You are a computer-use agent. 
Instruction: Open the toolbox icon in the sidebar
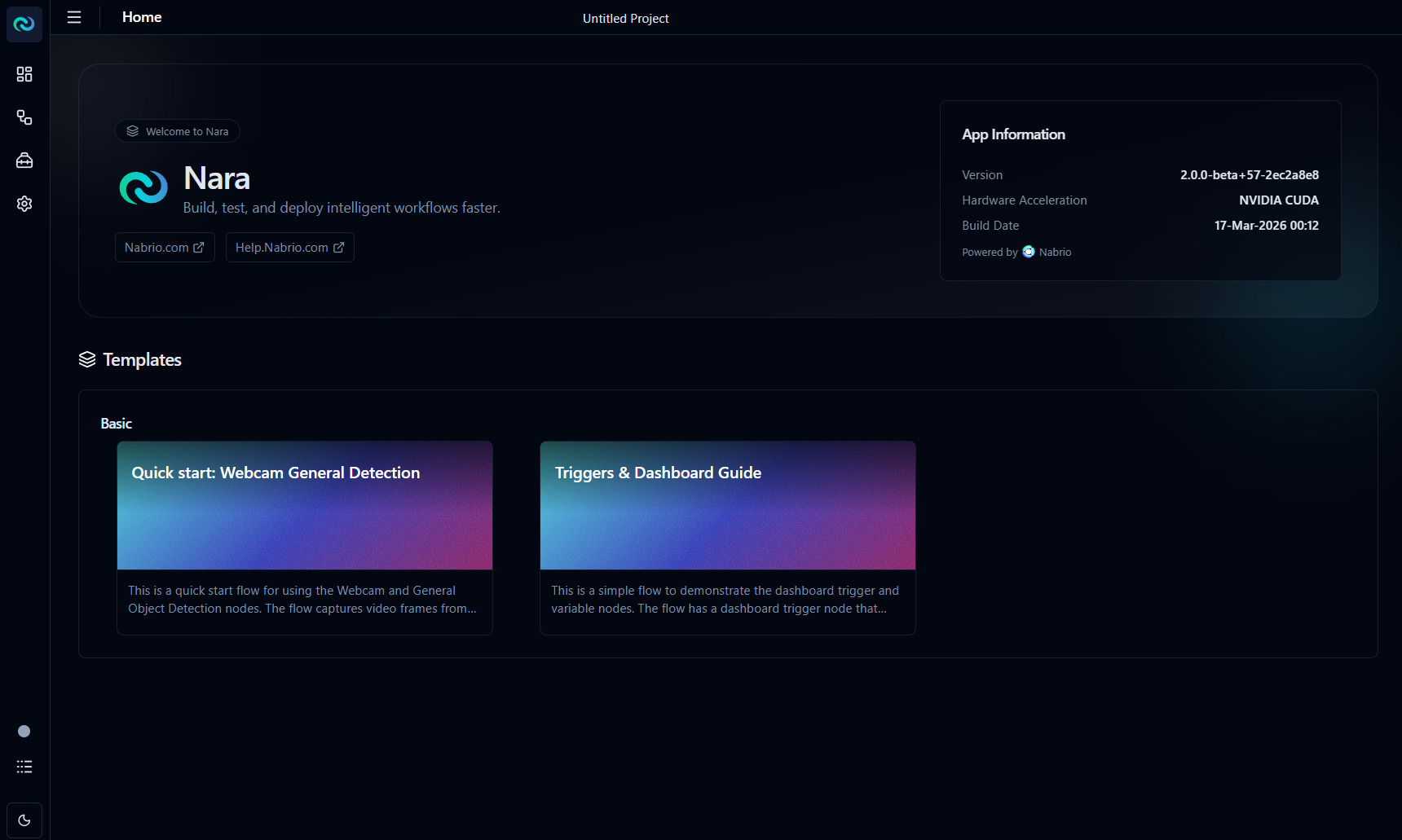click(24, 161)
